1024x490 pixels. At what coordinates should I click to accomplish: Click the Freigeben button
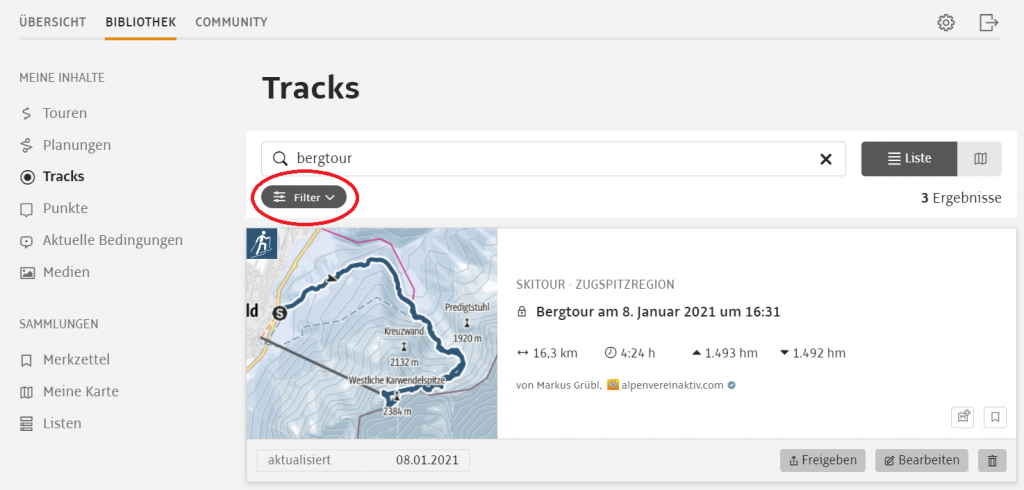point(823,461)
